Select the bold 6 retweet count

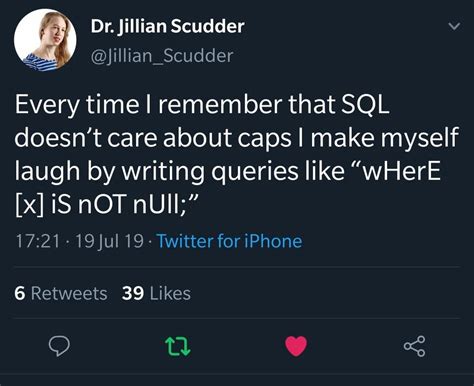[20, 294]
